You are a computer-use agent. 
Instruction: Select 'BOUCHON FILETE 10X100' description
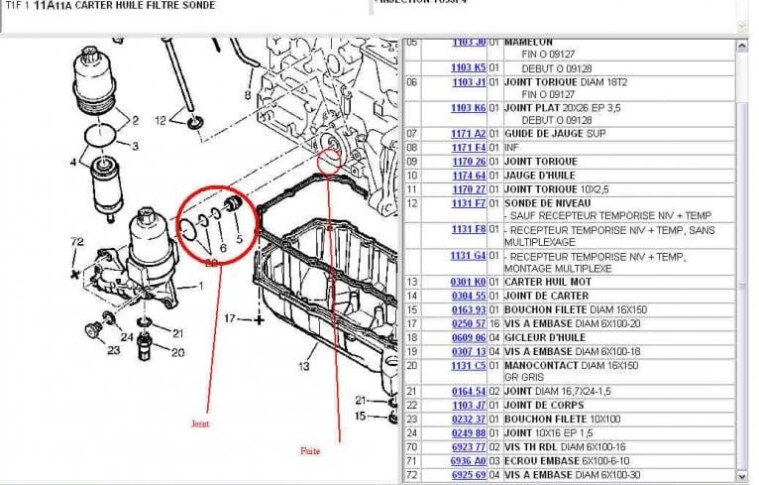[x=562, y=419]
